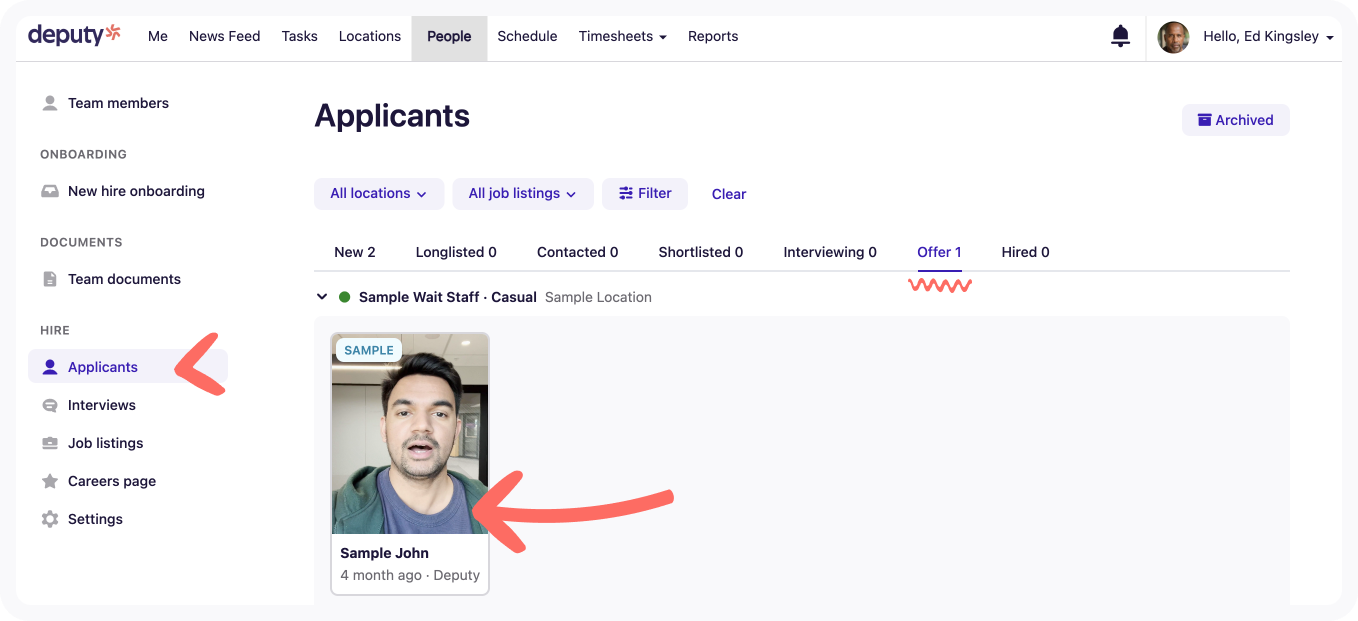
Task: Click the 4 month ago · Deputy text
Action: [410, 575]
